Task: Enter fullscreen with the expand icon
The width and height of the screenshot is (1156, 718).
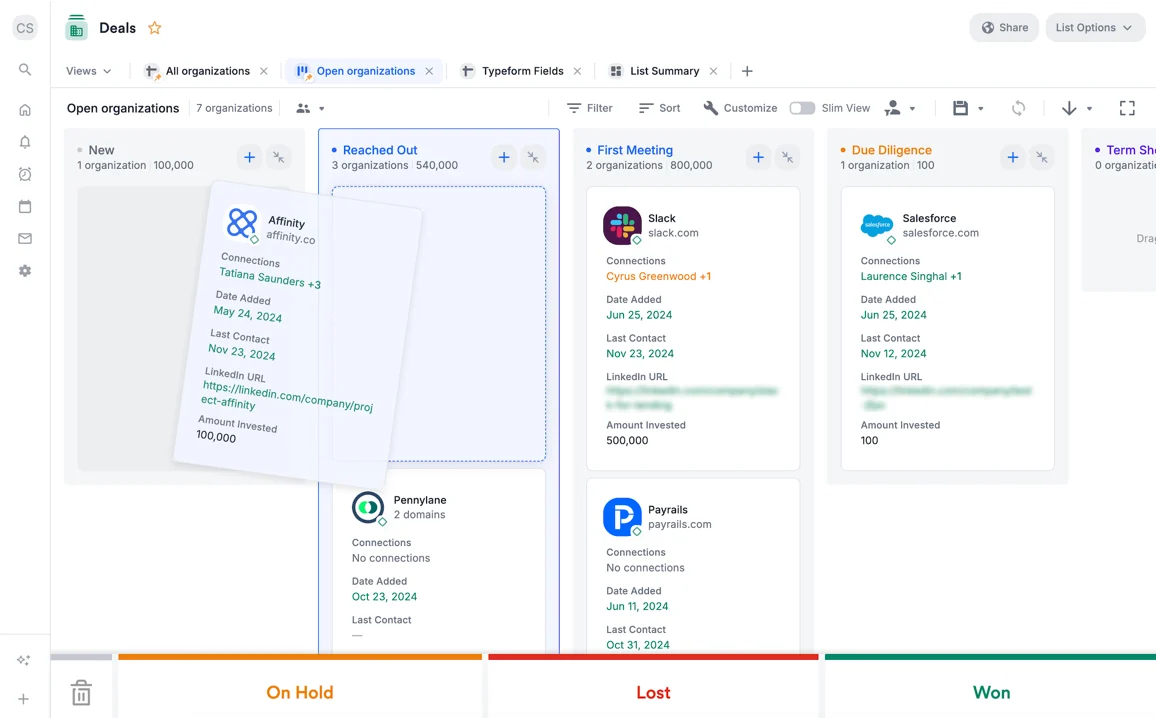Action: coord(1127,108)
